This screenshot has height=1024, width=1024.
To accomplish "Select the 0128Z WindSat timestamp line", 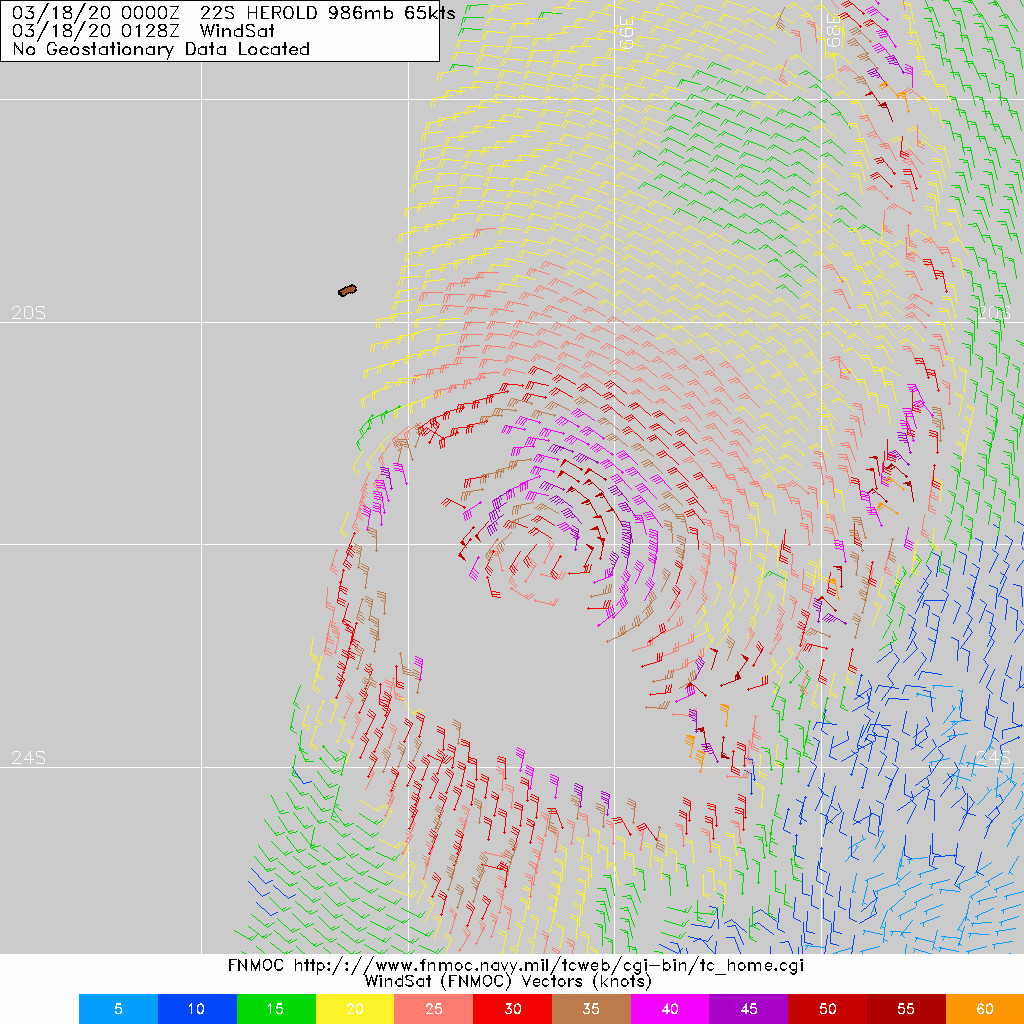I will click(x=145, y=31).
